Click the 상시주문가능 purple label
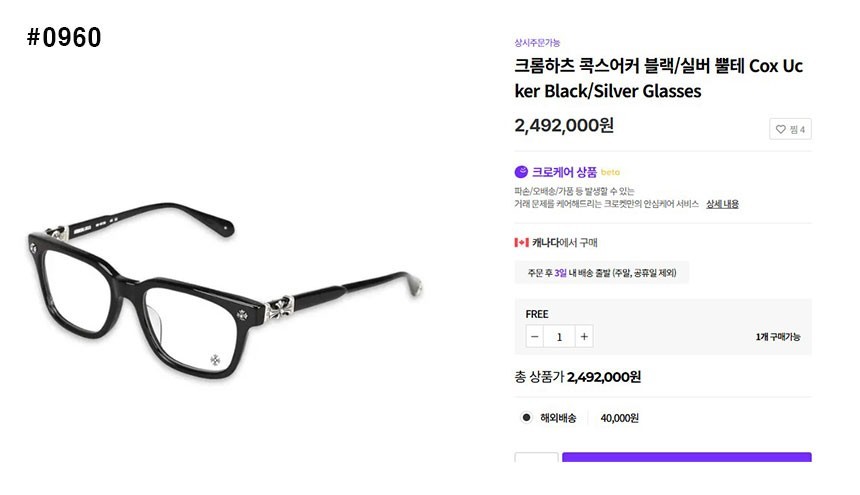Screen dimensions: 860x495 pos(537,43)
